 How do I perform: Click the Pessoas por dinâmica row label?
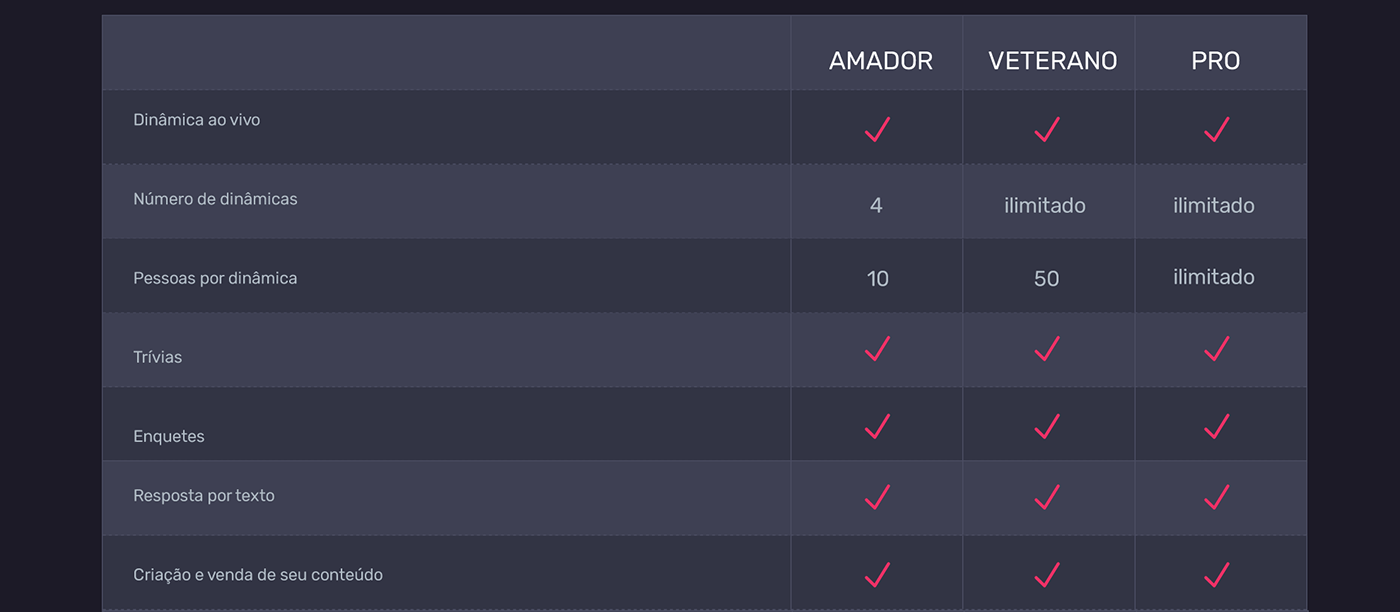pyautogui.click(x=215, y=278)
